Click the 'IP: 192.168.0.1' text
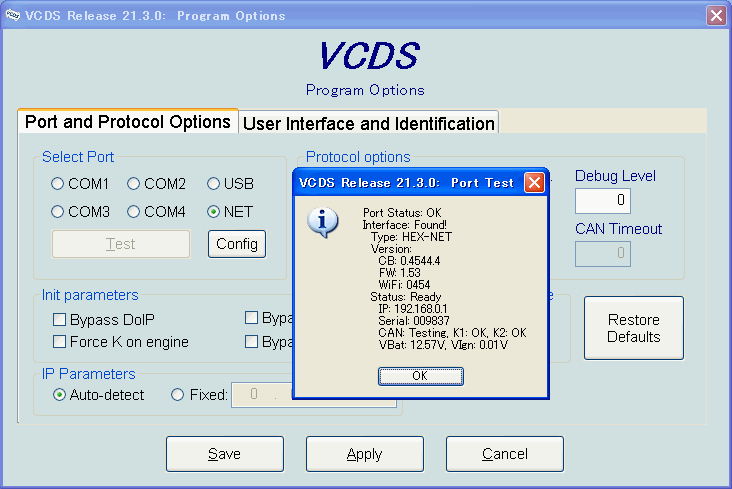This screenshot has height=489, width=732. (x=413, y=309)
